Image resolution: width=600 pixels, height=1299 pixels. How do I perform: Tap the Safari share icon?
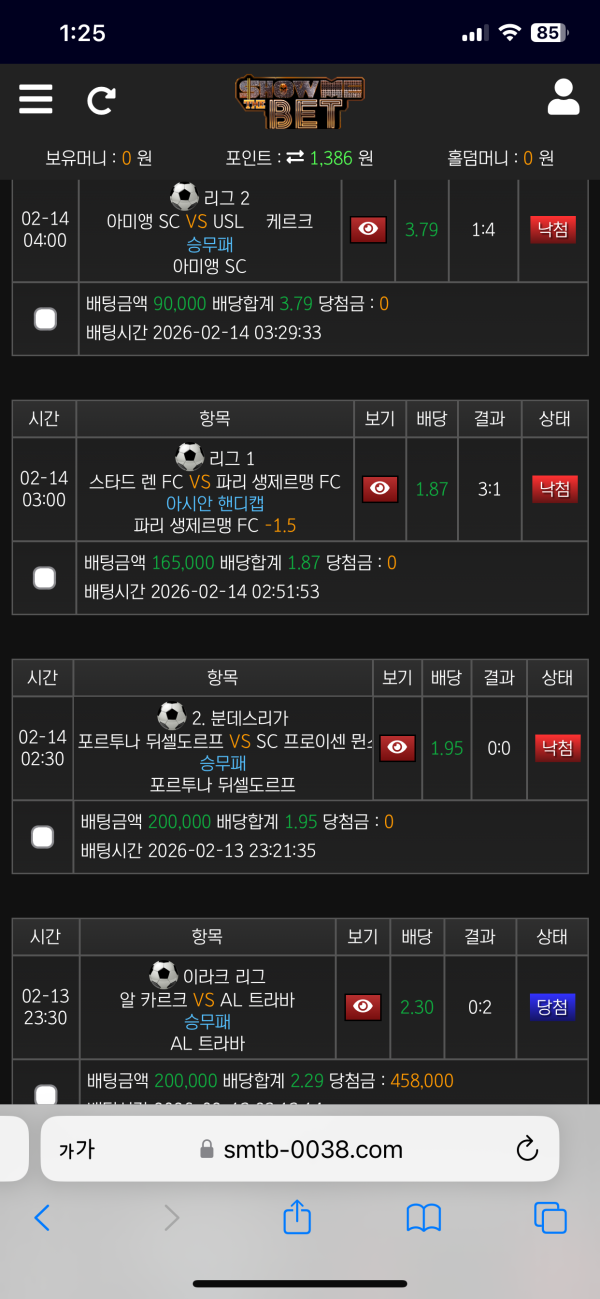point(297,1217)
